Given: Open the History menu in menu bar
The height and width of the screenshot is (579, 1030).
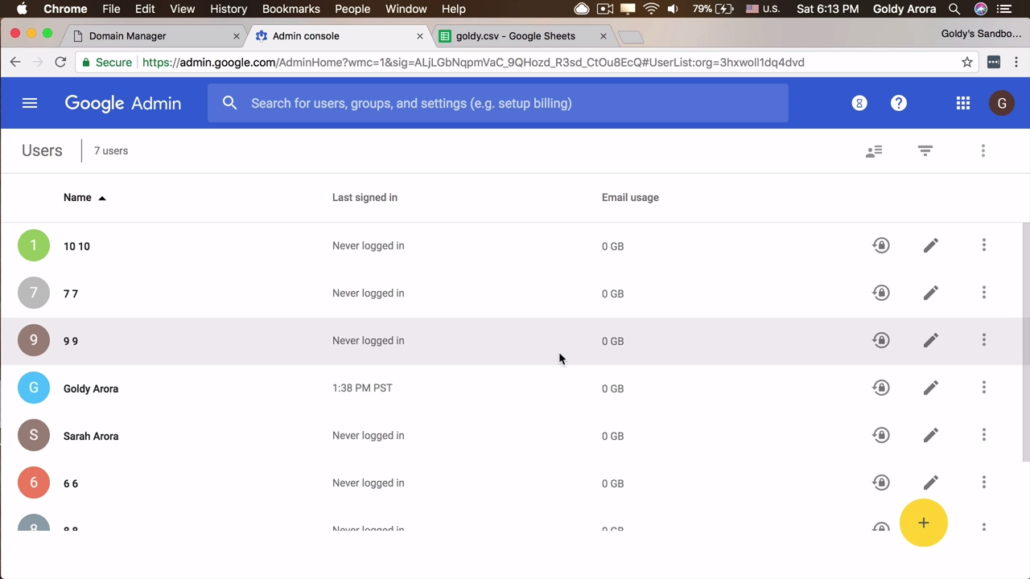Looking at the screenshot, I should pos(228,9).
